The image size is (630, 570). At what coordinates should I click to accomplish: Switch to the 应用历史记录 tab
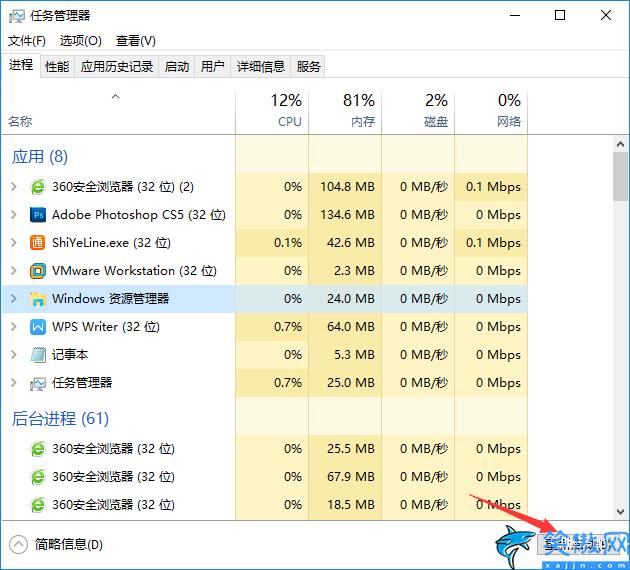117,66
